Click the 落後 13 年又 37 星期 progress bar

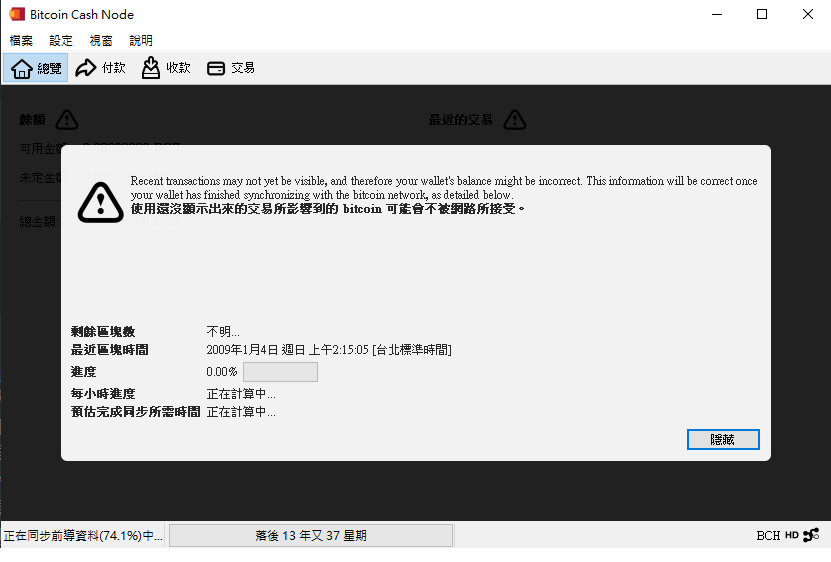coord(311,535)
